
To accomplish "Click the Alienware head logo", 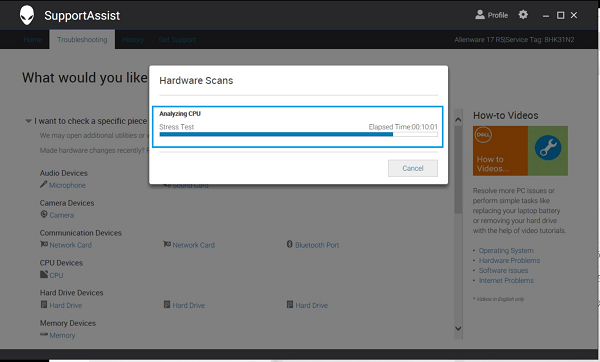I will point(27,15).
